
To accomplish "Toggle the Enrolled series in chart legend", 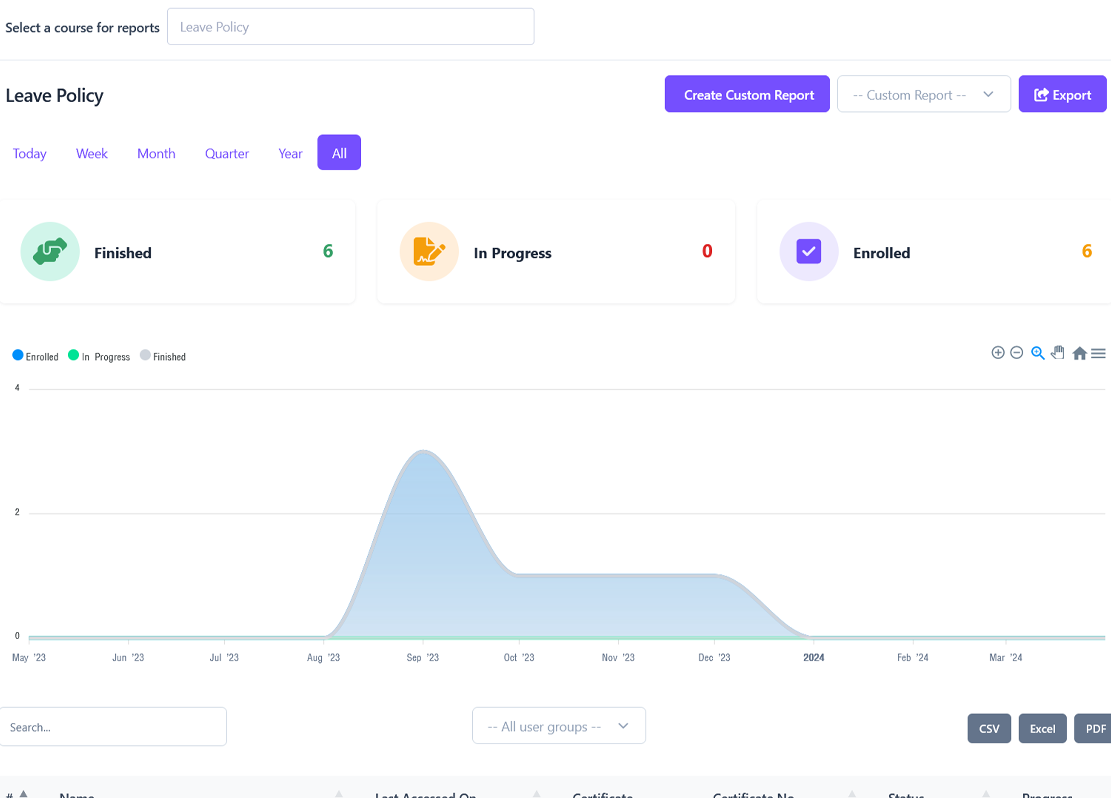I will [36, 356].
